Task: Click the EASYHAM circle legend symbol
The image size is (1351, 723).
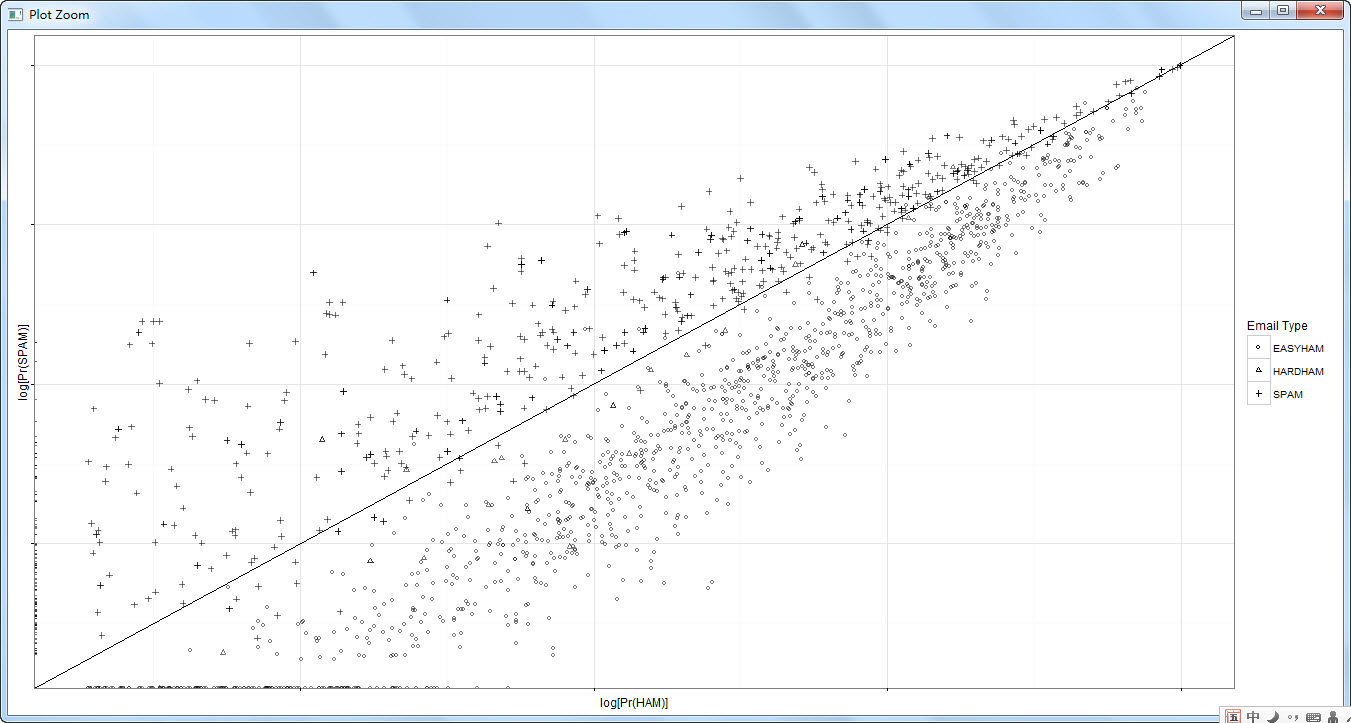Action: tap(1258, 348)
